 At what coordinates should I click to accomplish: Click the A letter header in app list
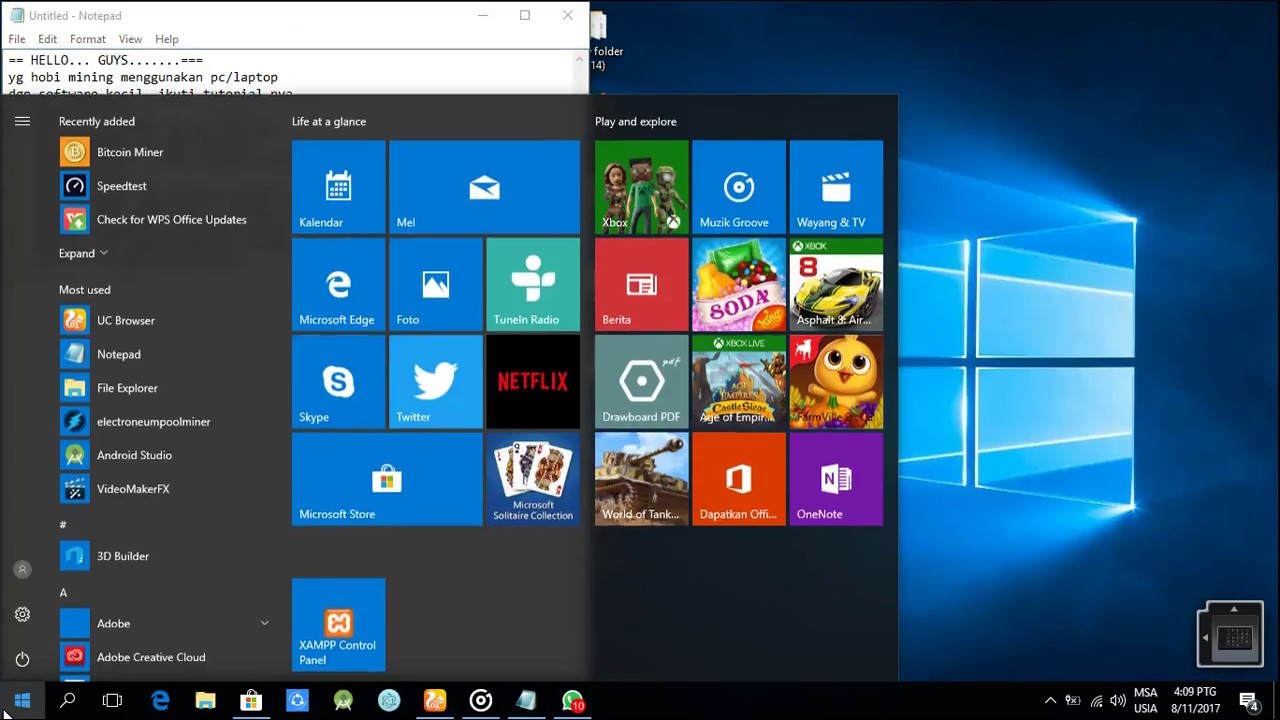click(63, 592)
